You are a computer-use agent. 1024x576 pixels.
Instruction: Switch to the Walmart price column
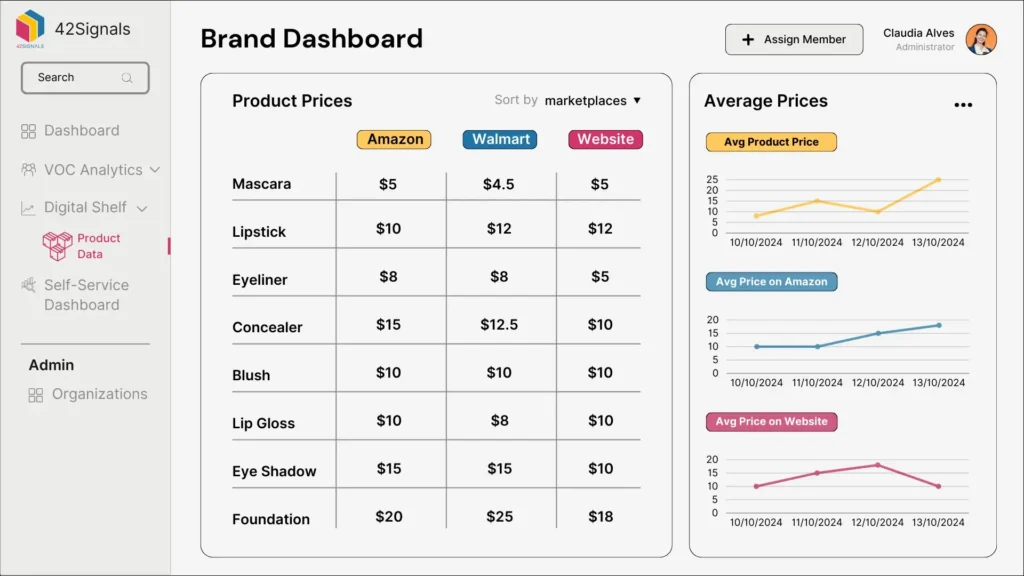[499, 139]
